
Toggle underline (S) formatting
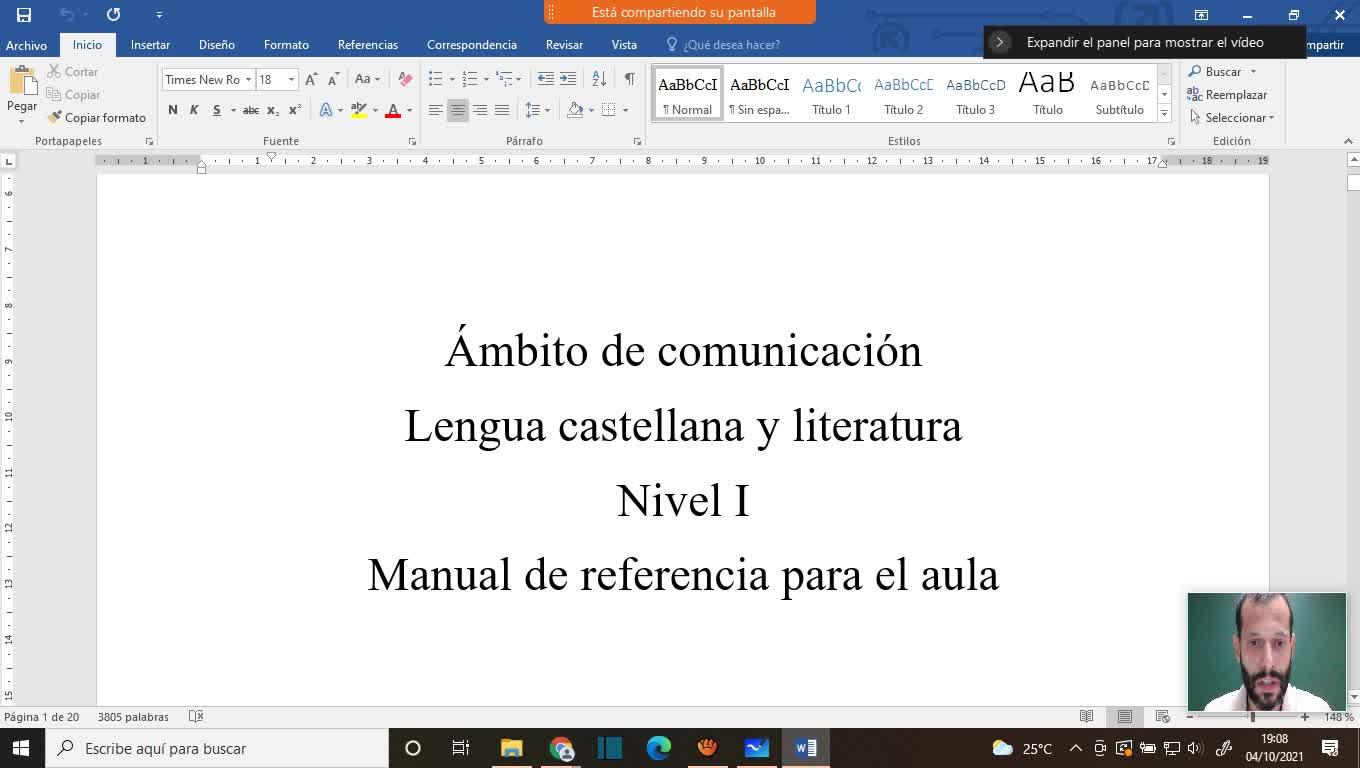click(216, 110)
